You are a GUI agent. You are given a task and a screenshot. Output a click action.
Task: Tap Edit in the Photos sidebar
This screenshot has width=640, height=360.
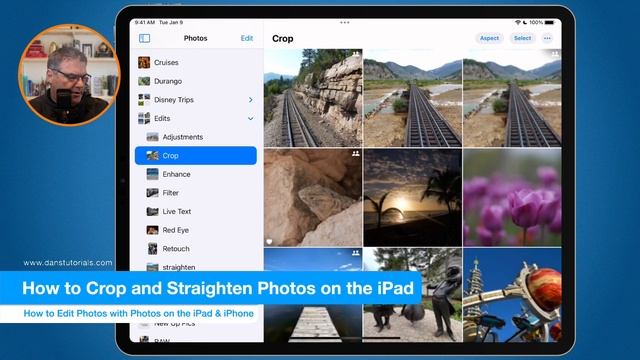[247, 38]
